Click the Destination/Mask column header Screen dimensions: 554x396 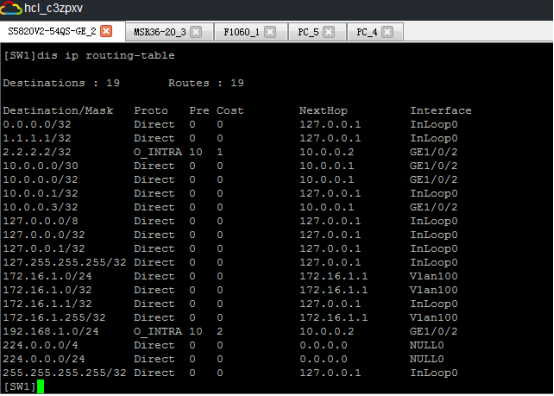tap(58, 111)
